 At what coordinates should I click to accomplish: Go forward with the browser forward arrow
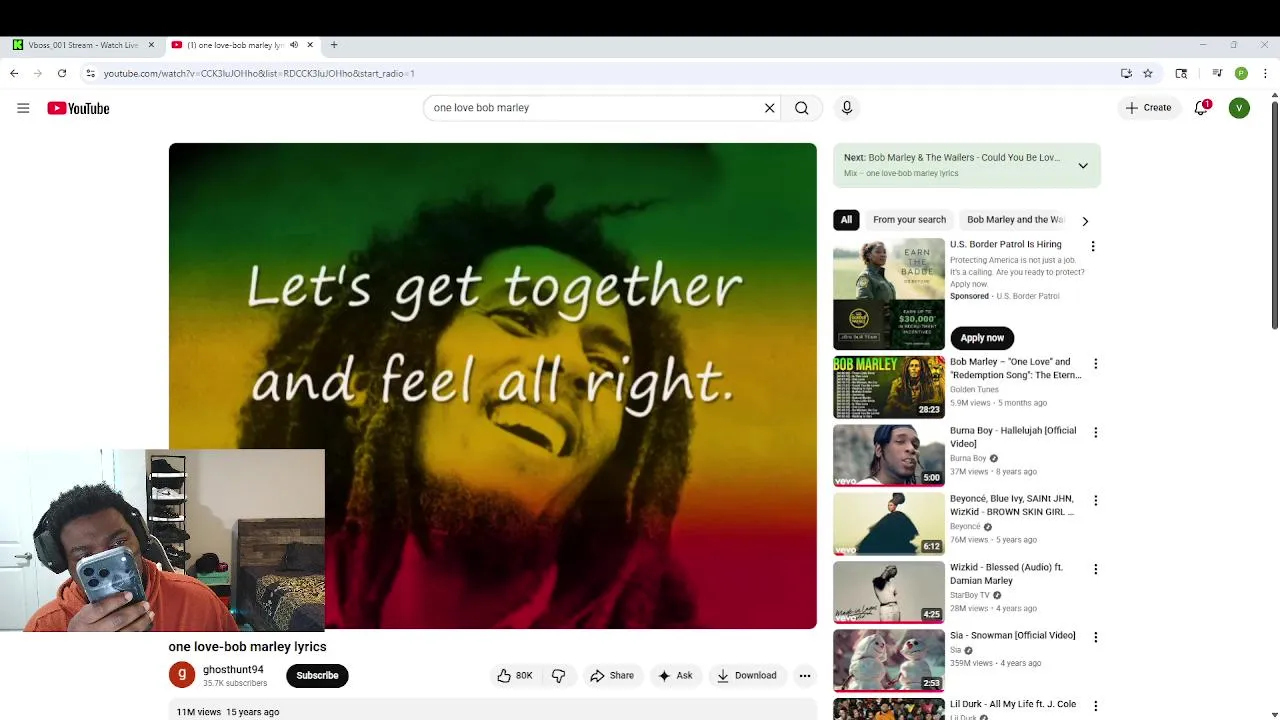[x=38, y=73]
